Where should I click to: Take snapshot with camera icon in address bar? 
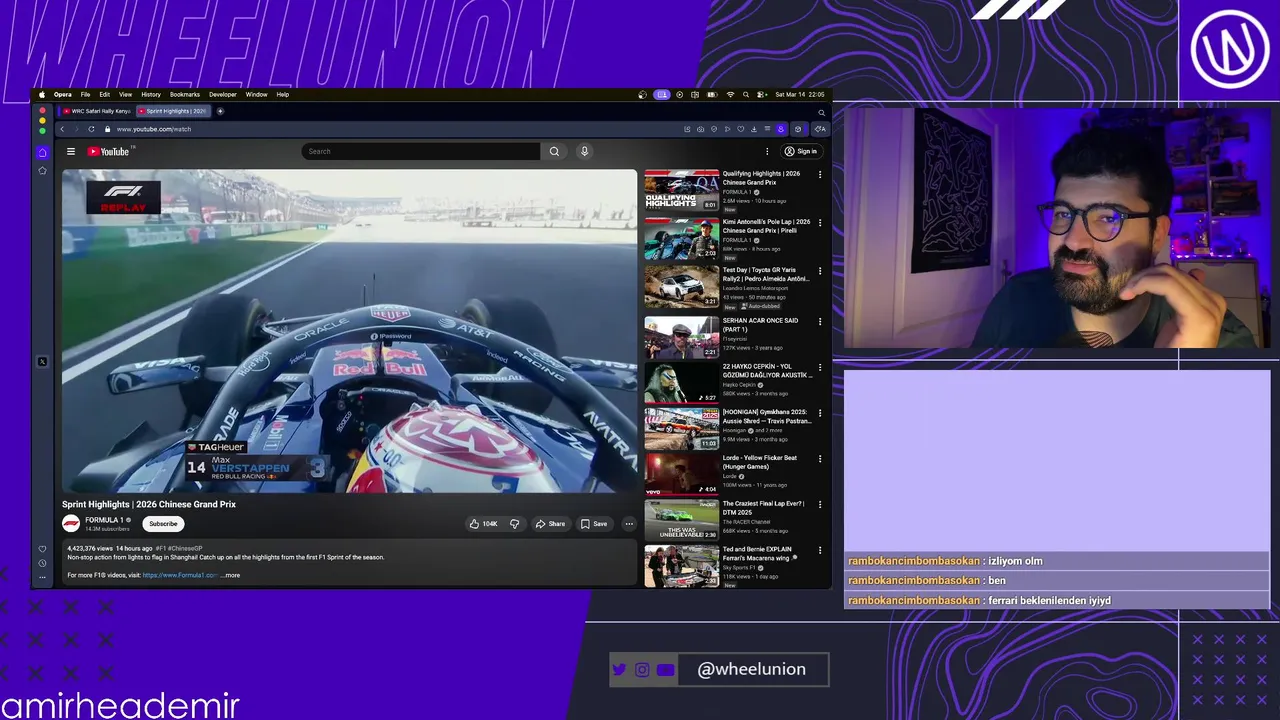[700, 129]
